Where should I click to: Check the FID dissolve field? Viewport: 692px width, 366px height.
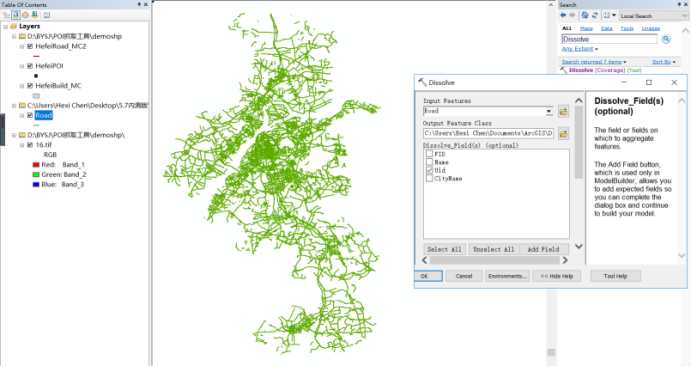(429, 154)
